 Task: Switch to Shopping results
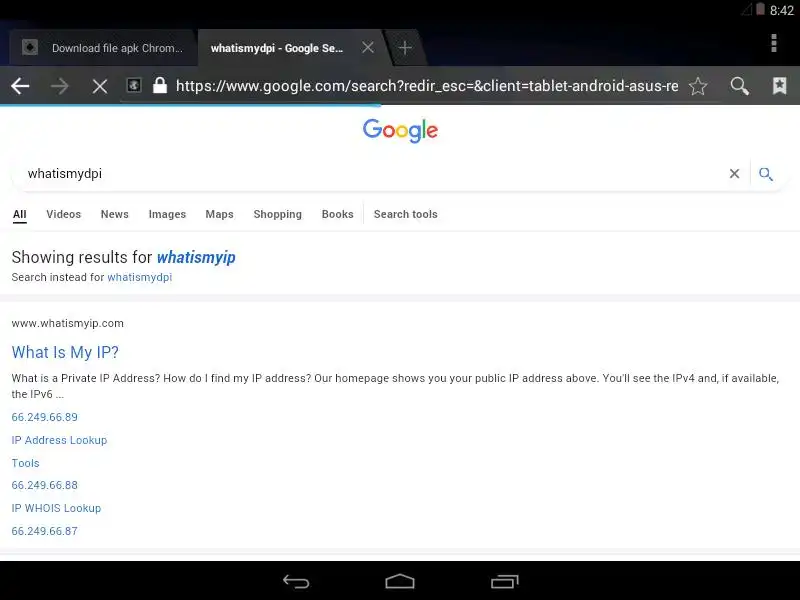pos(278,214)
